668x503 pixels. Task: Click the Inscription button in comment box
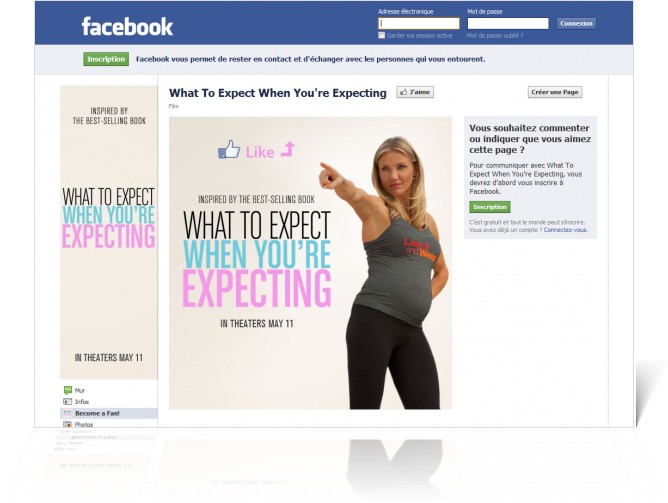(x=490, y=207)
